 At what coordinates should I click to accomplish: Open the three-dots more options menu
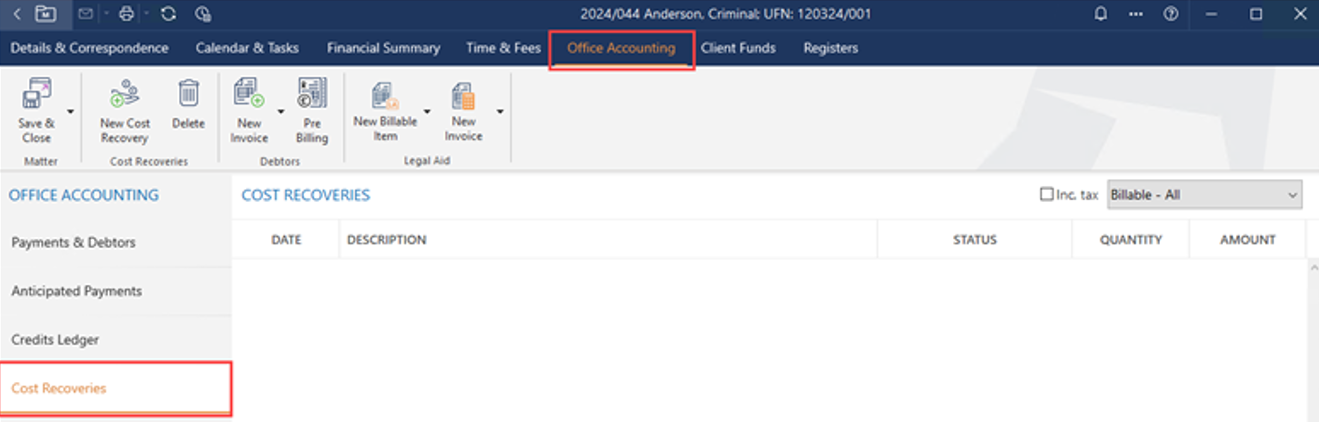click(1135, 14)
